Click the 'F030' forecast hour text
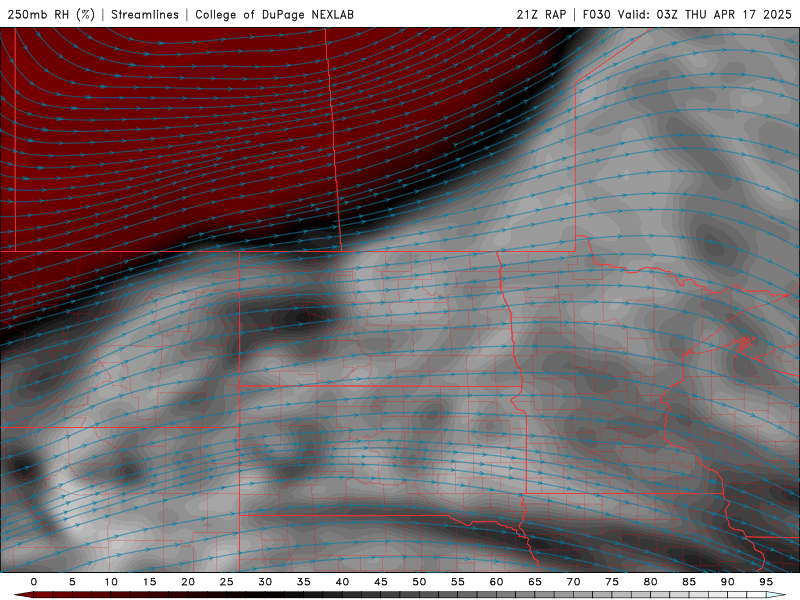 pos(596,14)
